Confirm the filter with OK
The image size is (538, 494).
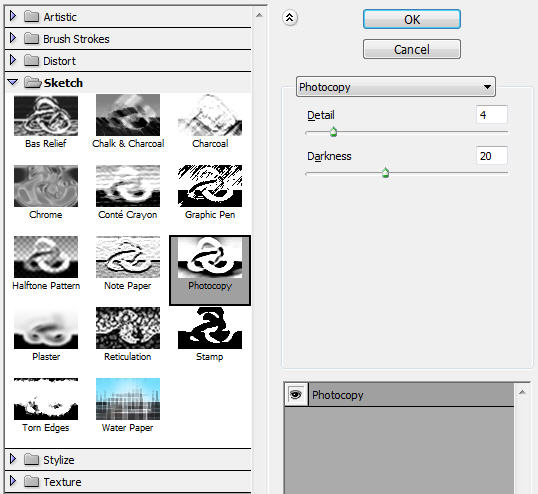coord(412,19)
